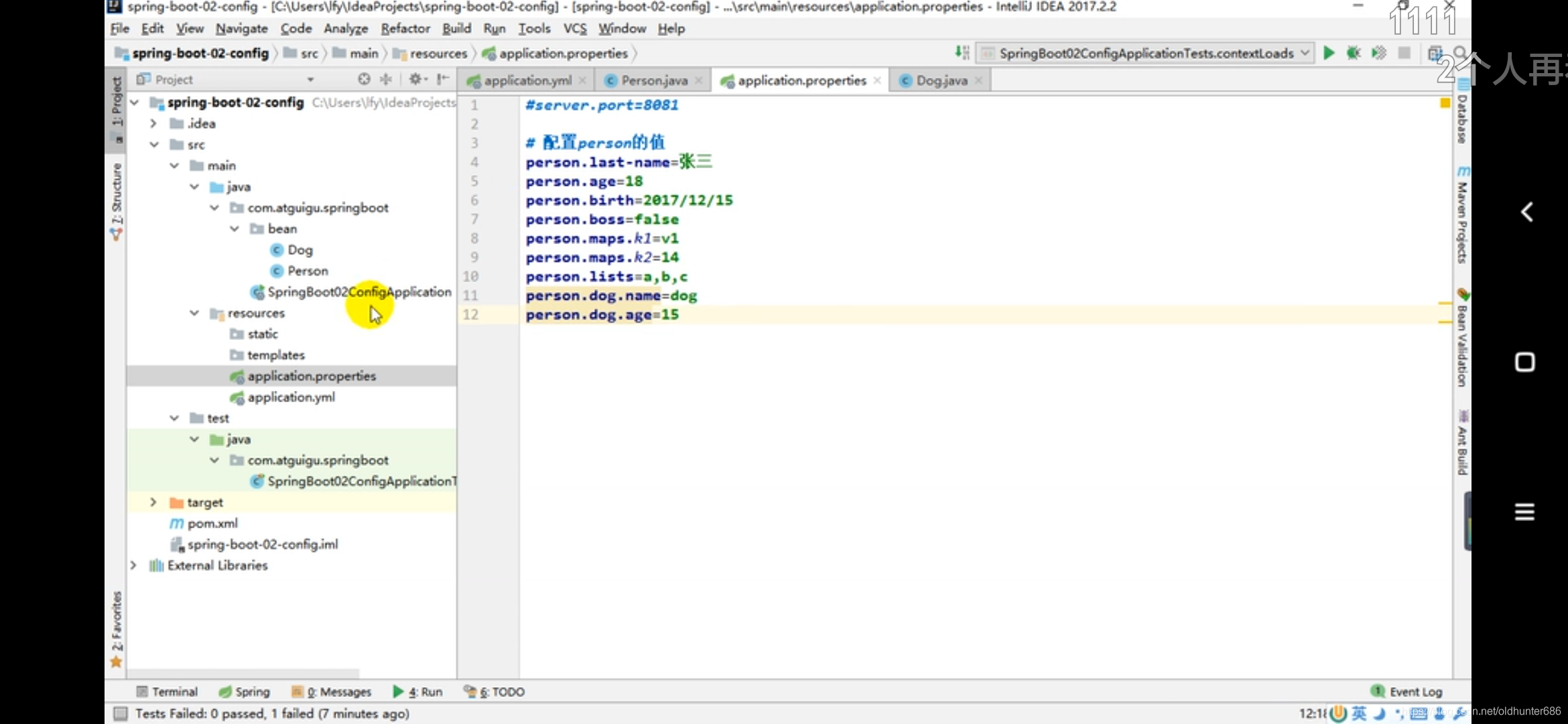Click the Run with Coverage icon
This screenshot has width=1568, height=724.
click(1379, 53)
